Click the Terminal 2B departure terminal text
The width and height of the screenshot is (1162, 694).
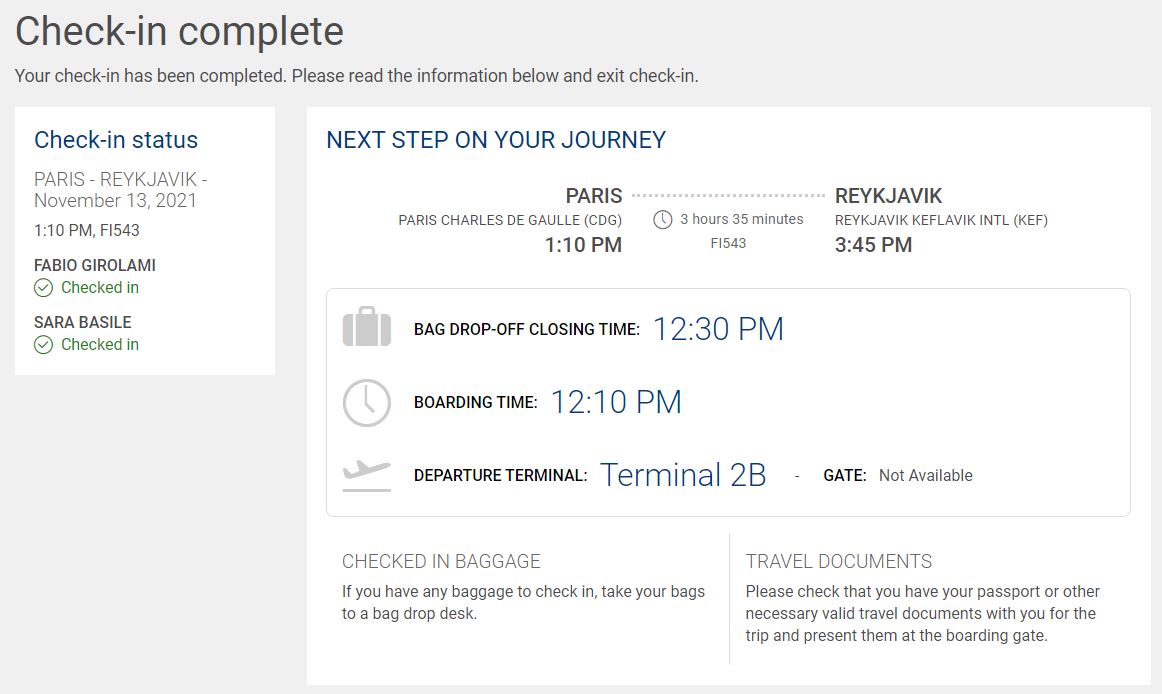pyautogui.click(x=683, y=475)
